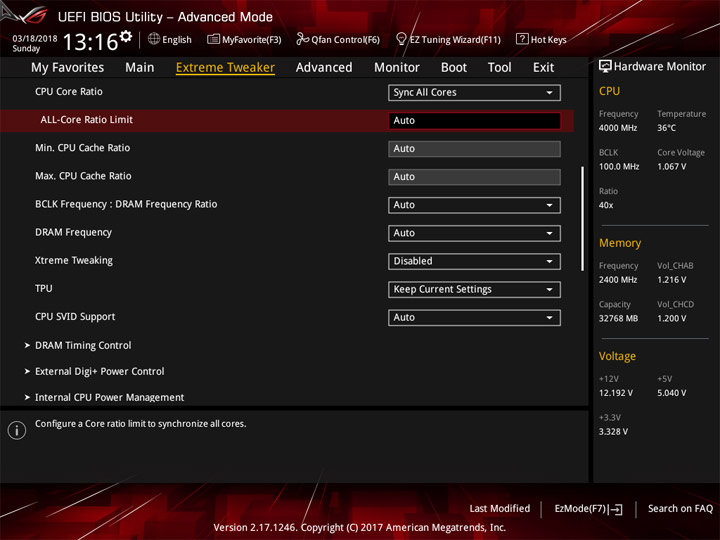Select the Extreme Tweaker tab

[x=225, y=68]
